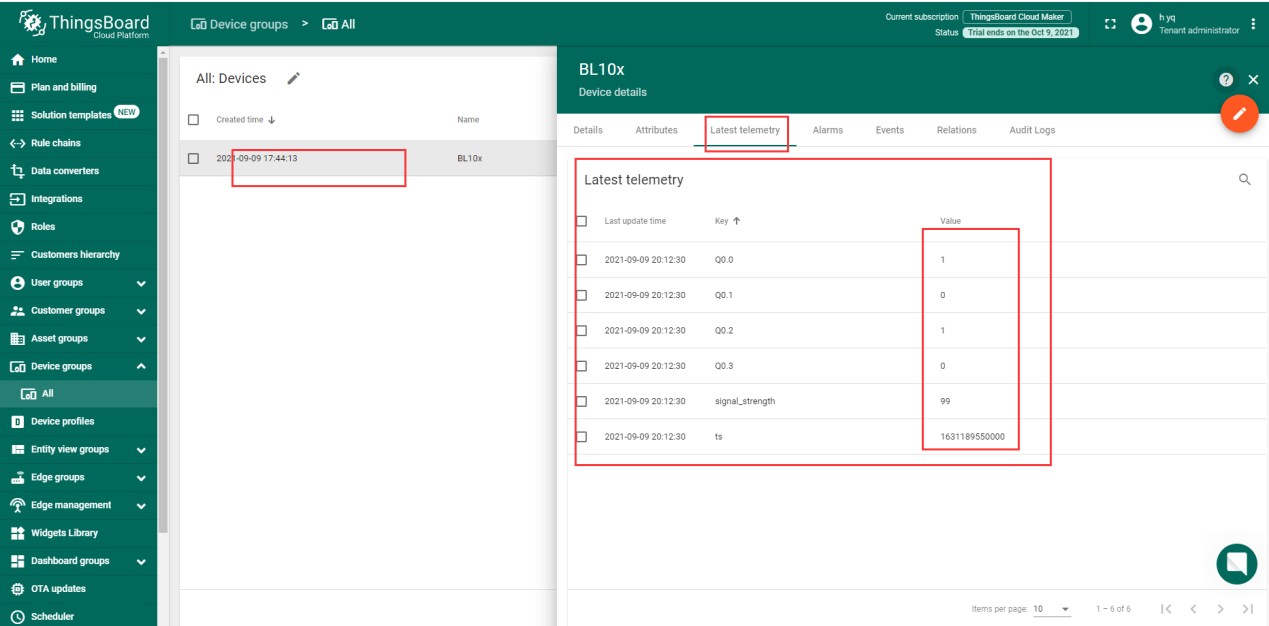The width and height of the screenshot is (1269, 626).
Task: Click the trial ends status badge
Action: pos(1020,32)
